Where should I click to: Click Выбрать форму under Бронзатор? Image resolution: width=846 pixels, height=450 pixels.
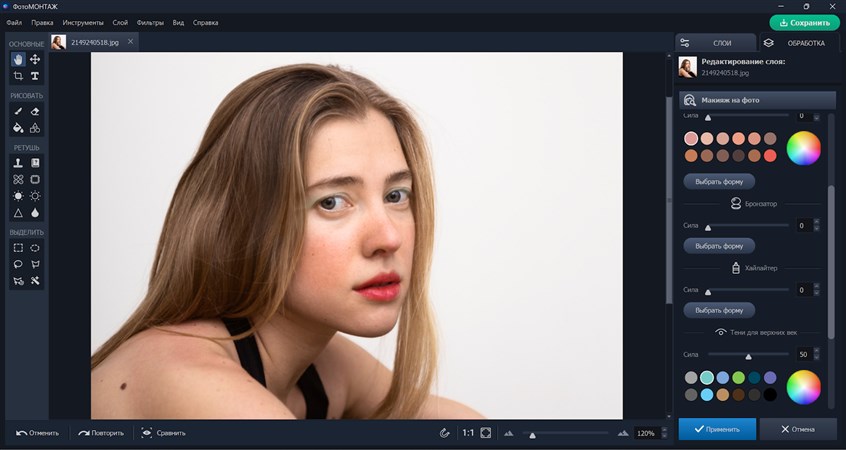click(719, 246)
